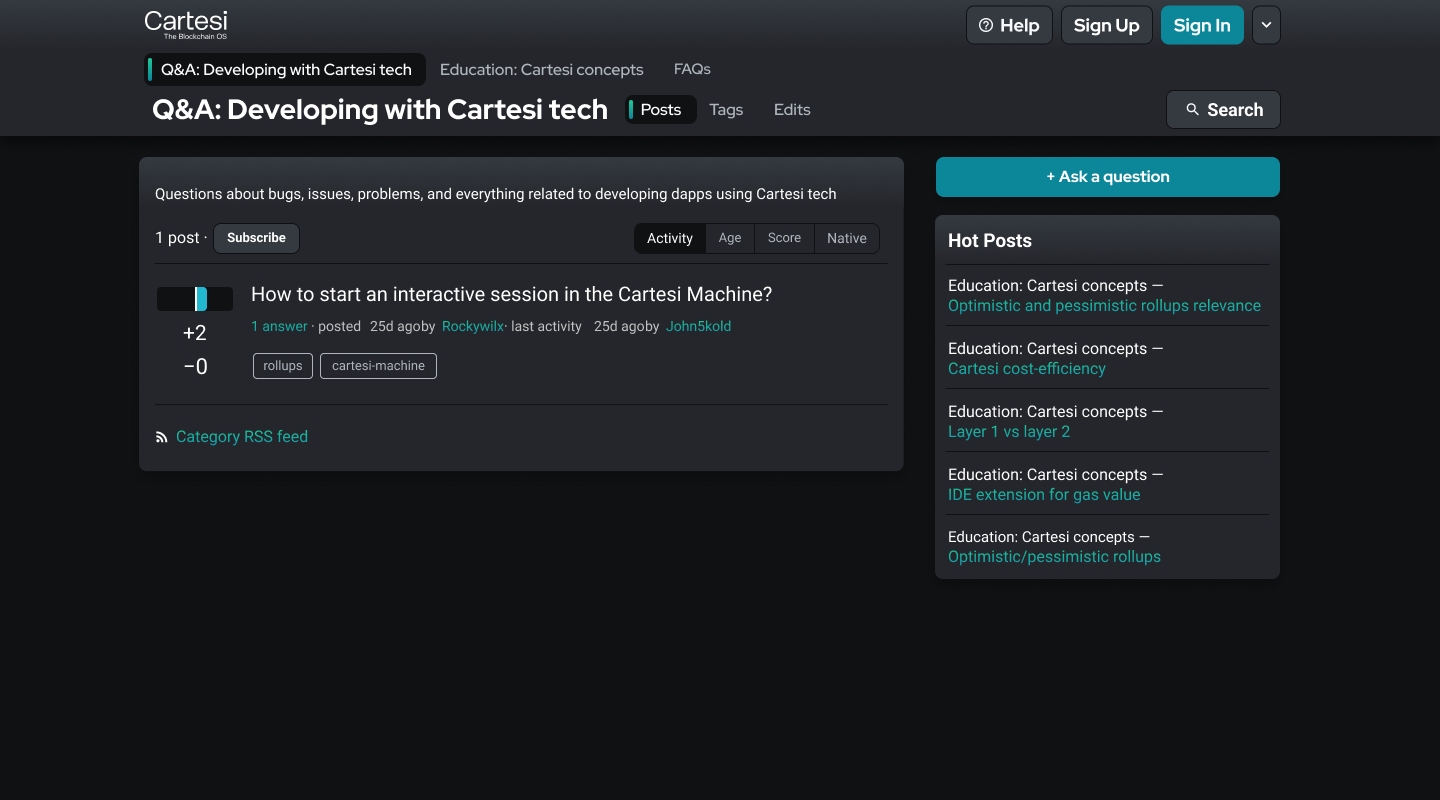Image resolution: width=1440 pixels, height=800 pixels.
Task: Subscribe to this category
Action: (256, 238)
